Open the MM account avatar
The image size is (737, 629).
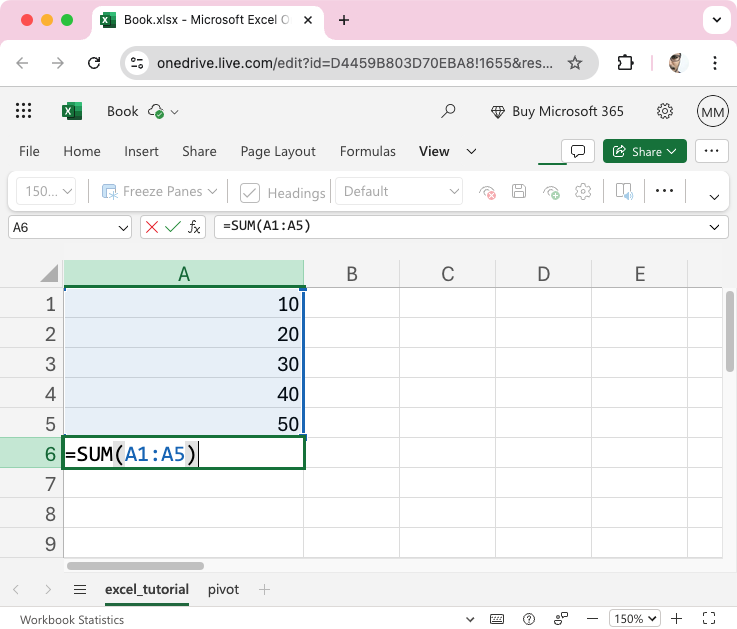point(713,111)
